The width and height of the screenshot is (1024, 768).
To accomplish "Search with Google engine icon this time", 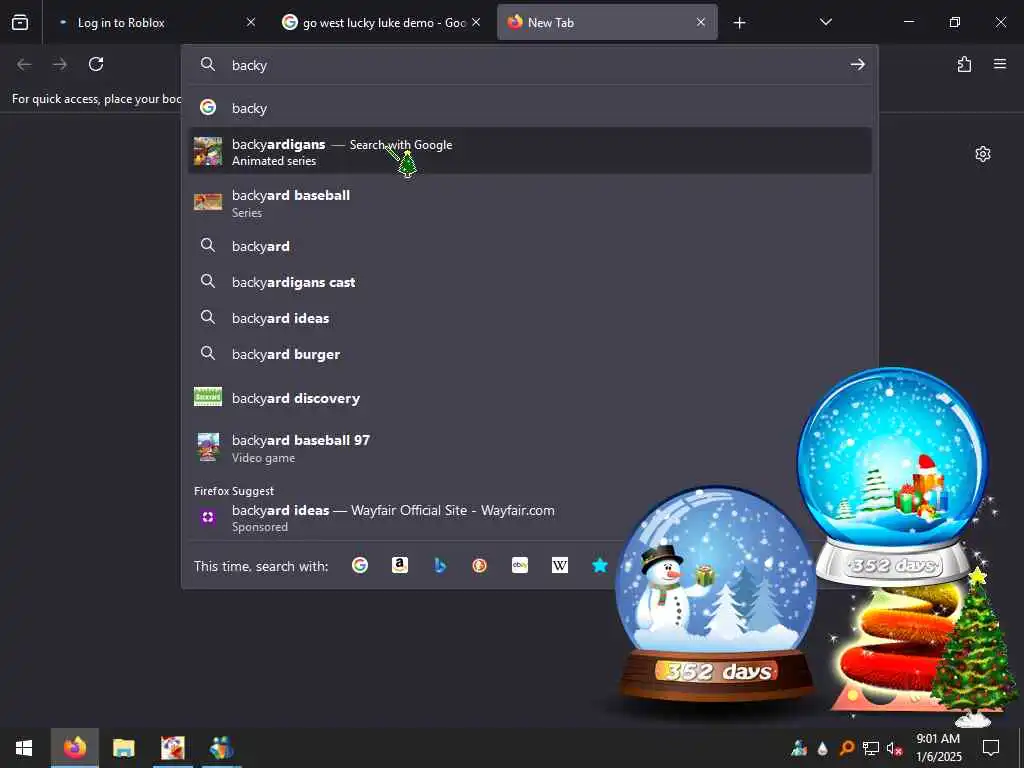I will [360, 566].
